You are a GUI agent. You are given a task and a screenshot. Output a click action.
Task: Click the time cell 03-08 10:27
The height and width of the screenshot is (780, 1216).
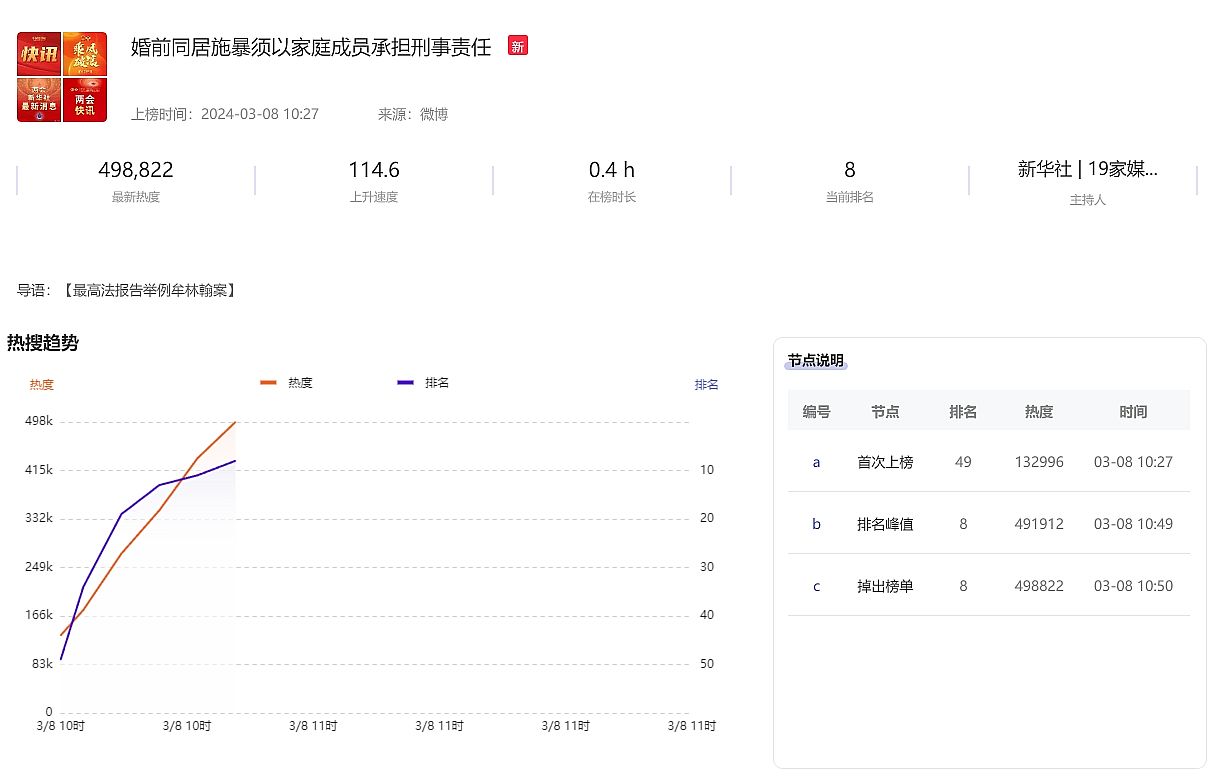click(x=1133, y=462)
